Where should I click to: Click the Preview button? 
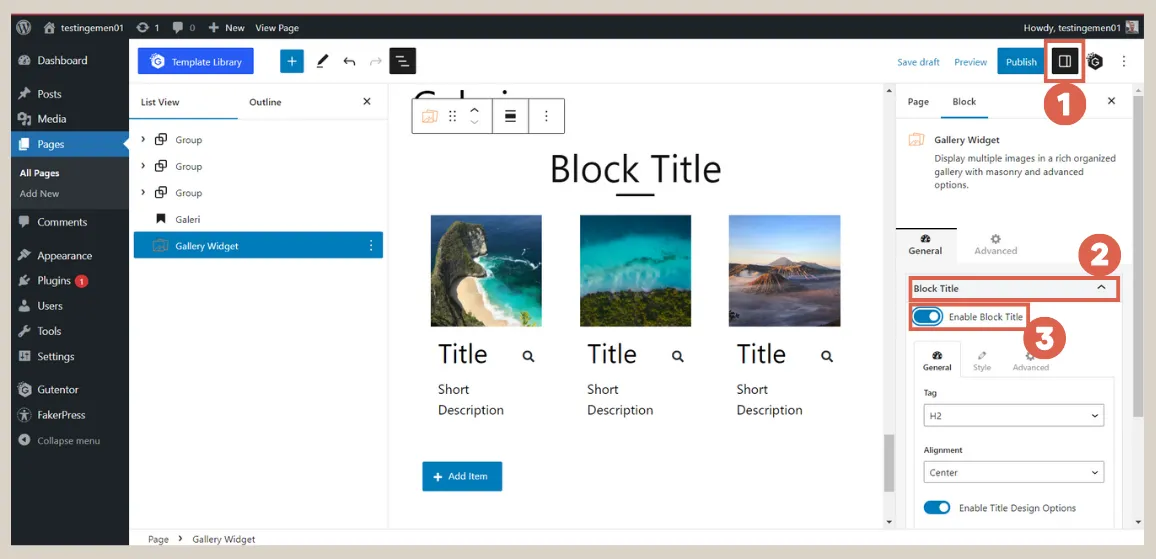(970, 62)
